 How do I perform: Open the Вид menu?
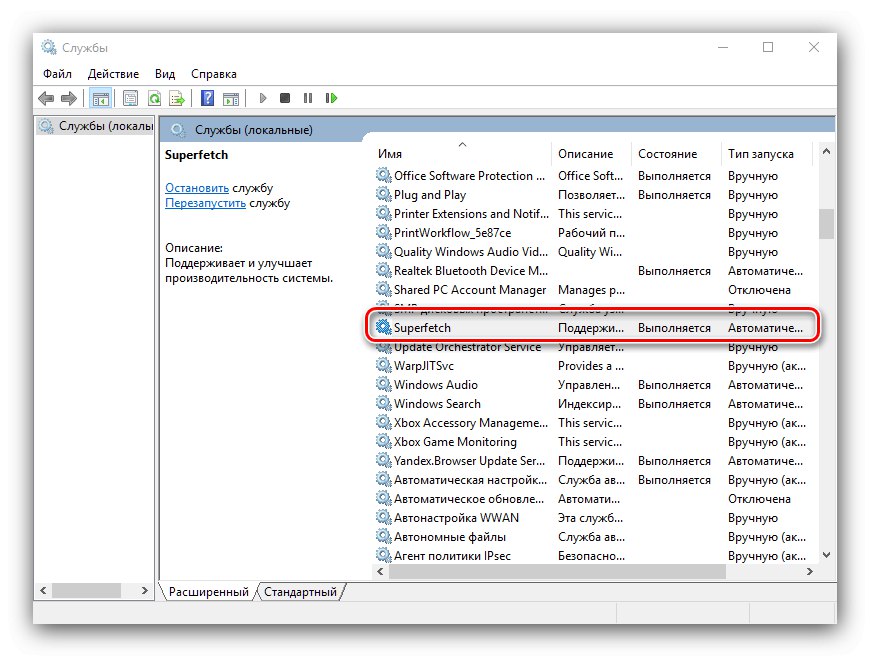(x=165, y=74)
